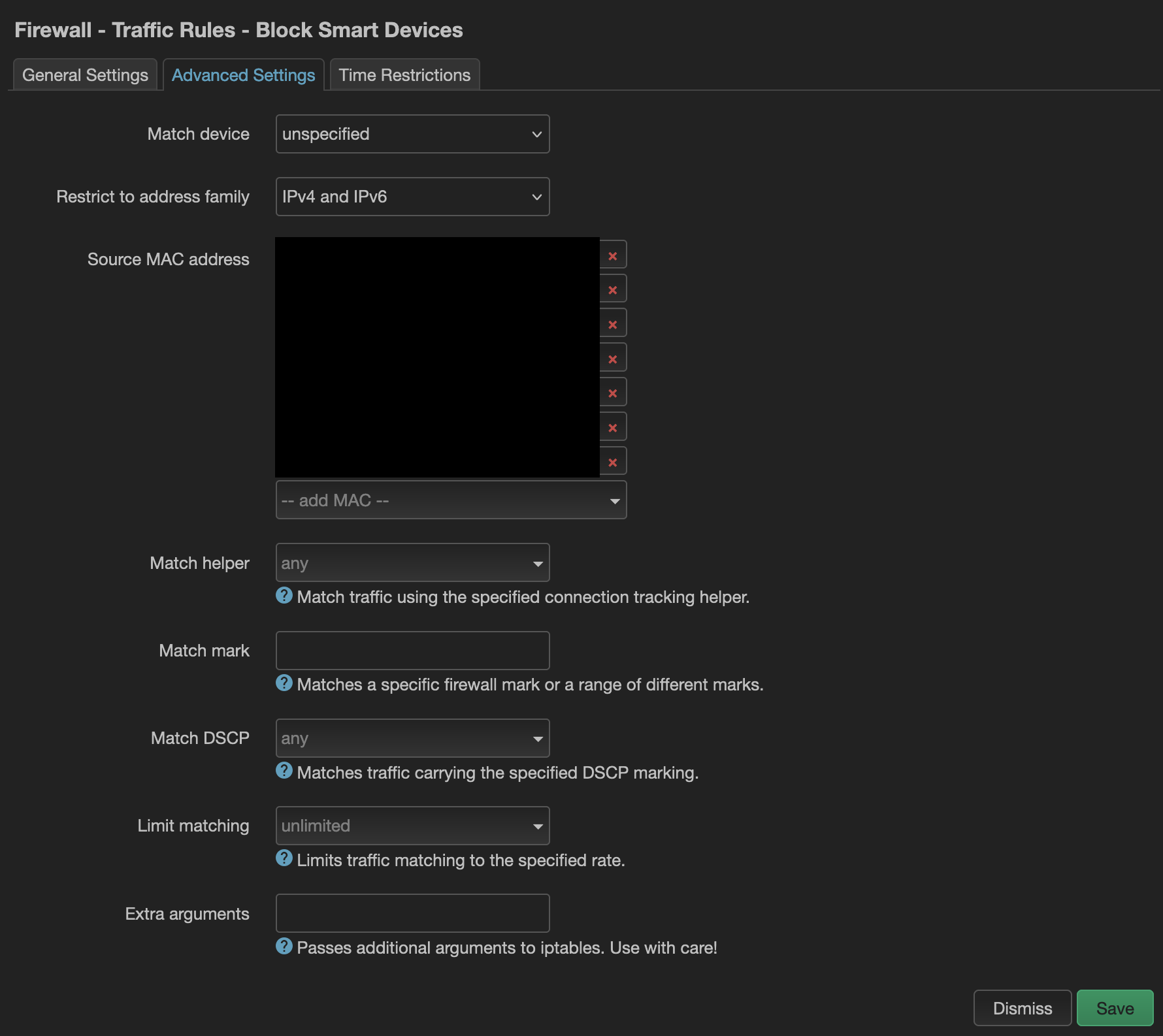
Task: Remove the fourth source MAC address entry
Action: click(x=613, y=359)
